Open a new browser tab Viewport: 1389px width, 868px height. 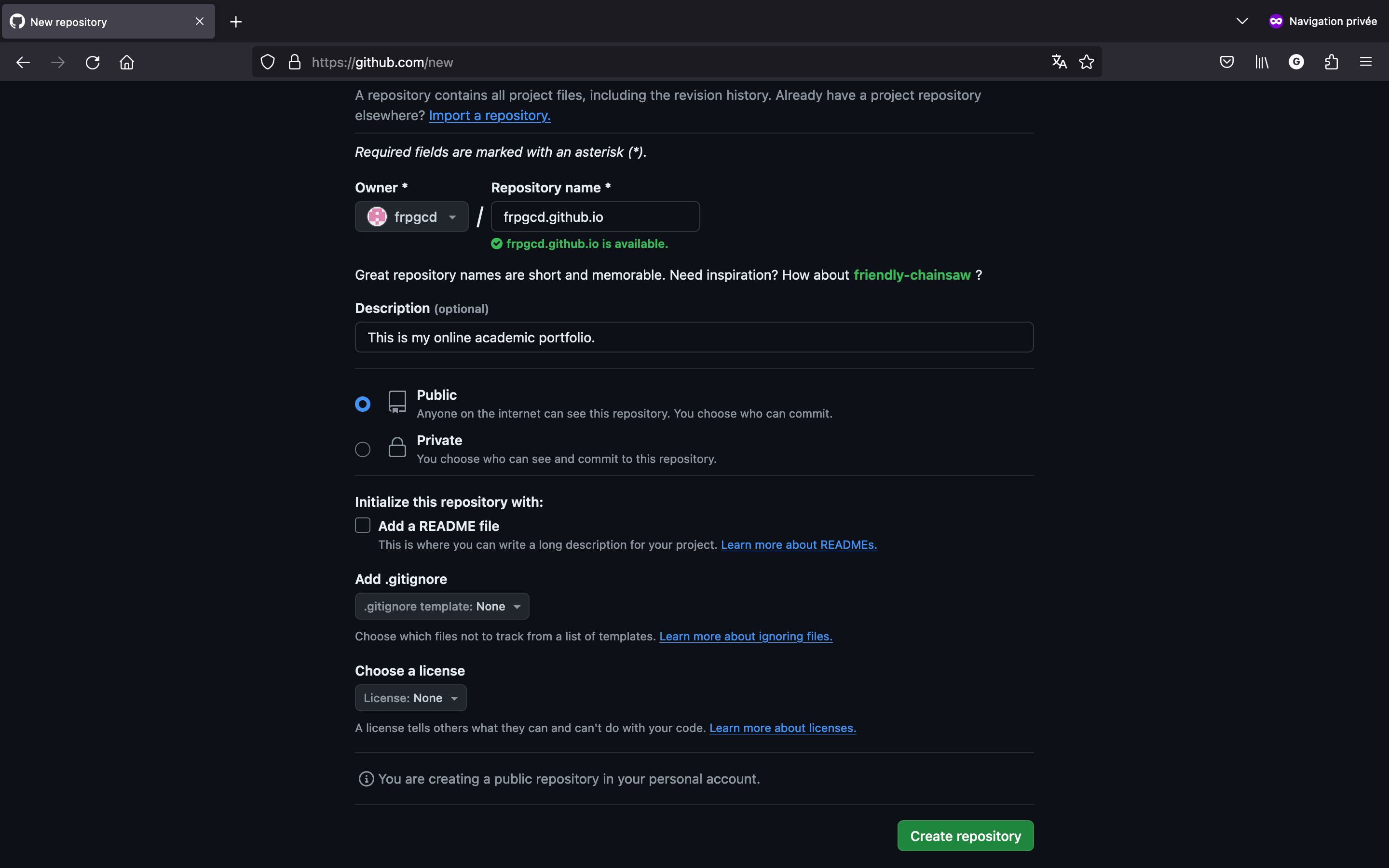(x=236, y=22)
